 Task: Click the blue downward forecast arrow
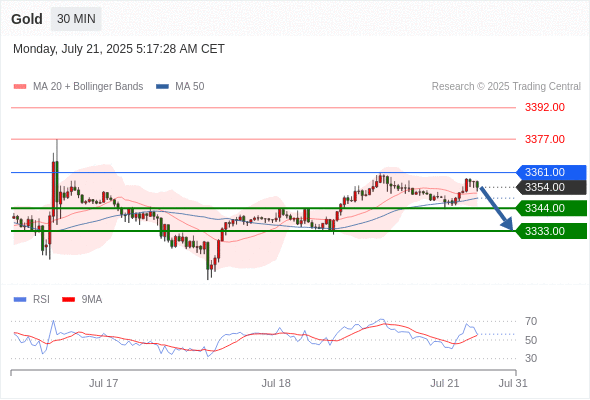[496, 208]
